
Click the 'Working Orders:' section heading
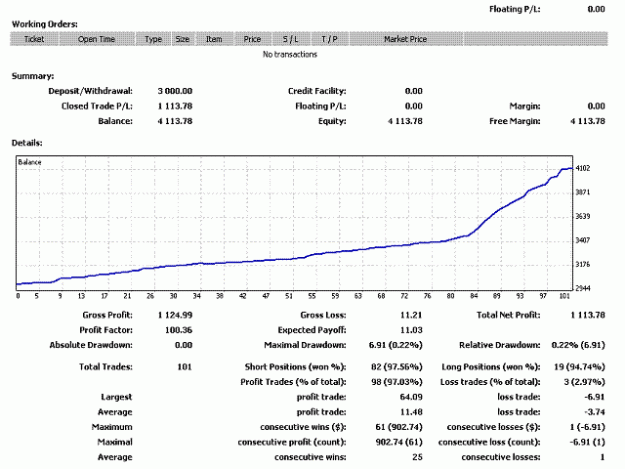45,24
